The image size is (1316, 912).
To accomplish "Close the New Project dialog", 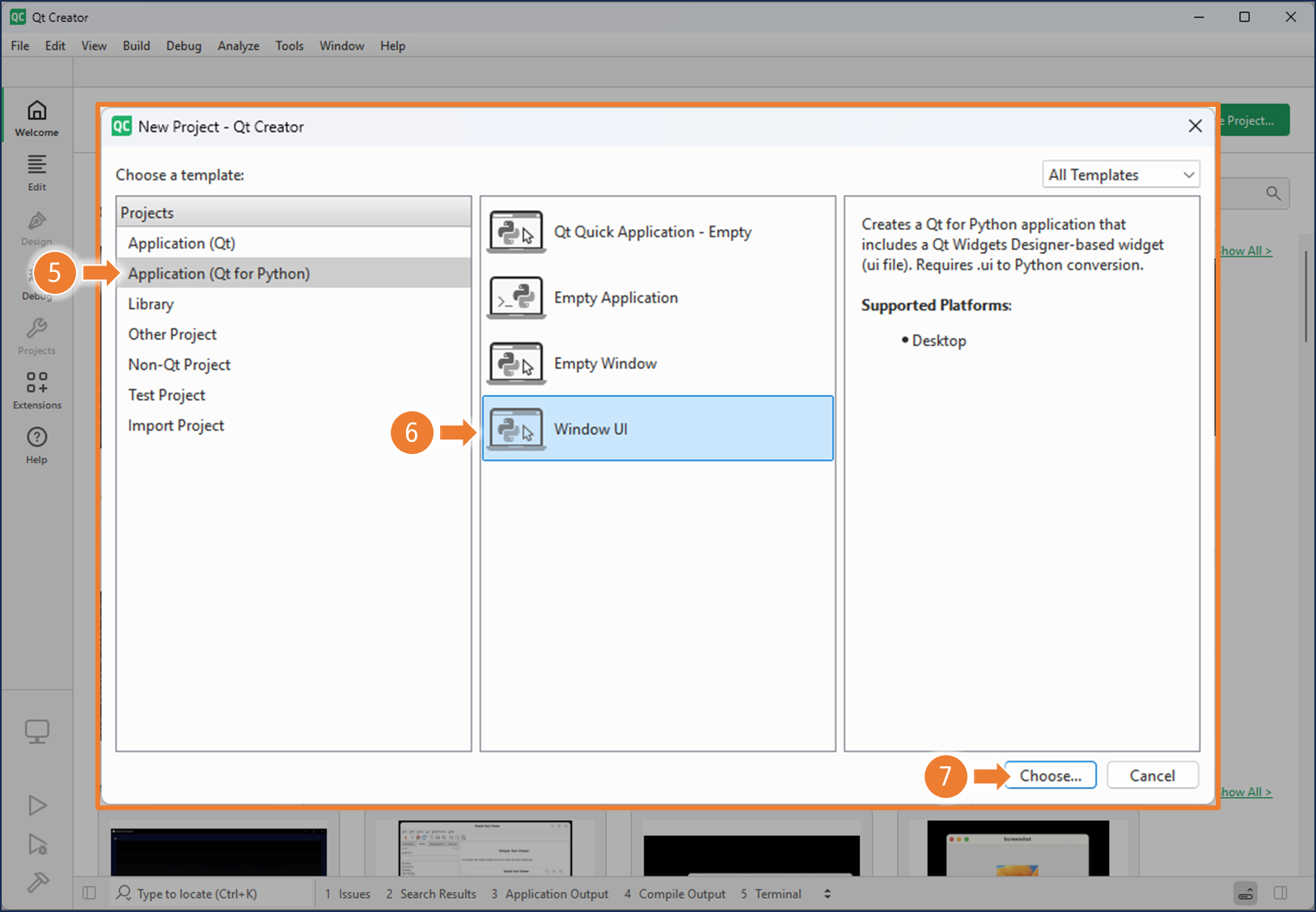I will point(1195,126).
